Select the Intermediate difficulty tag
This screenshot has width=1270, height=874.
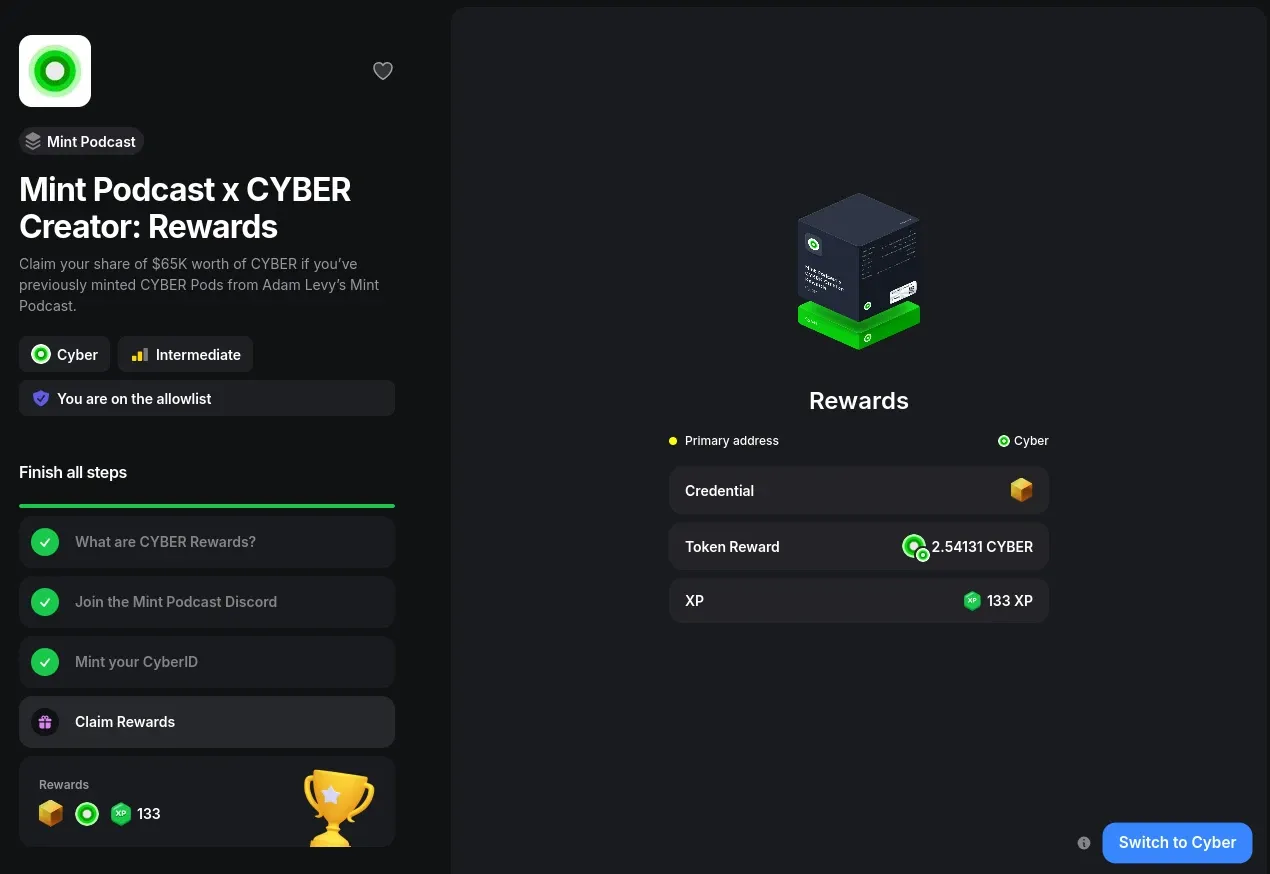point(185,354)
